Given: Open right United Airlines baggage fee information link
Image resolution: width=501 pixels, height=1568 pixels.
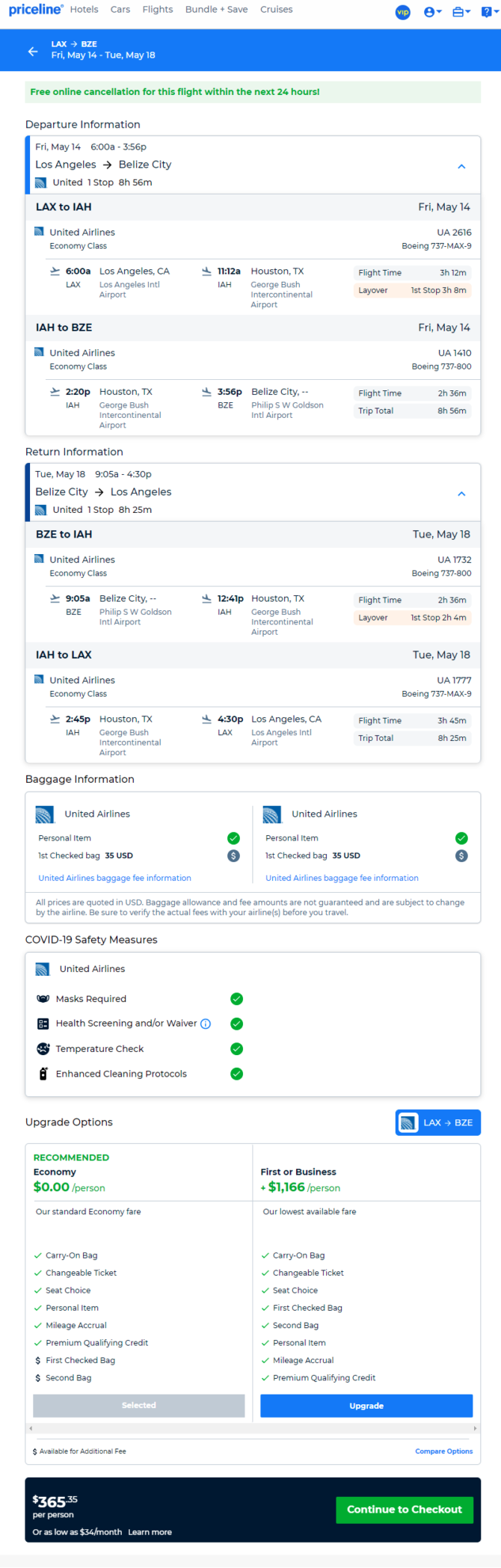Looking at the screenshot, I should [x=342, y=878].
